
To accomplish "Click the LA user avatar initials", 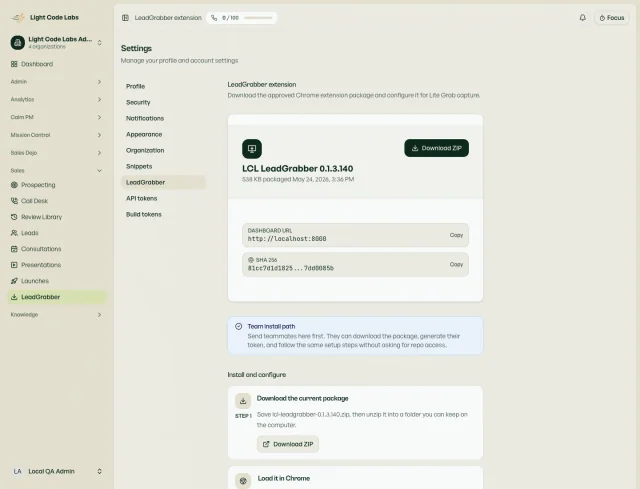I will point(18,471).
